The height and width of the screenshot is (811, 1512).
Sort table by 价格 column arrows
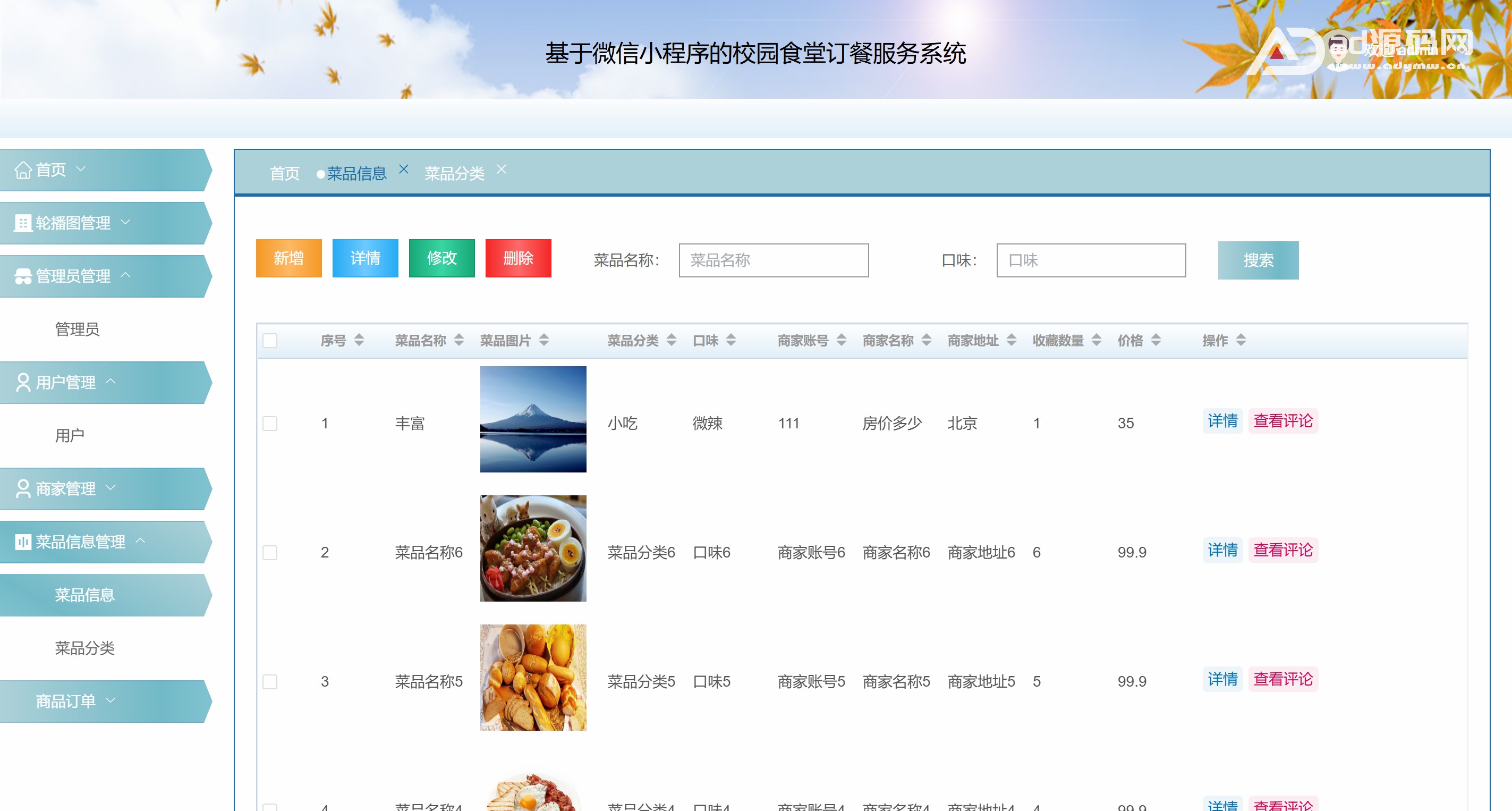click(1156, 340)
